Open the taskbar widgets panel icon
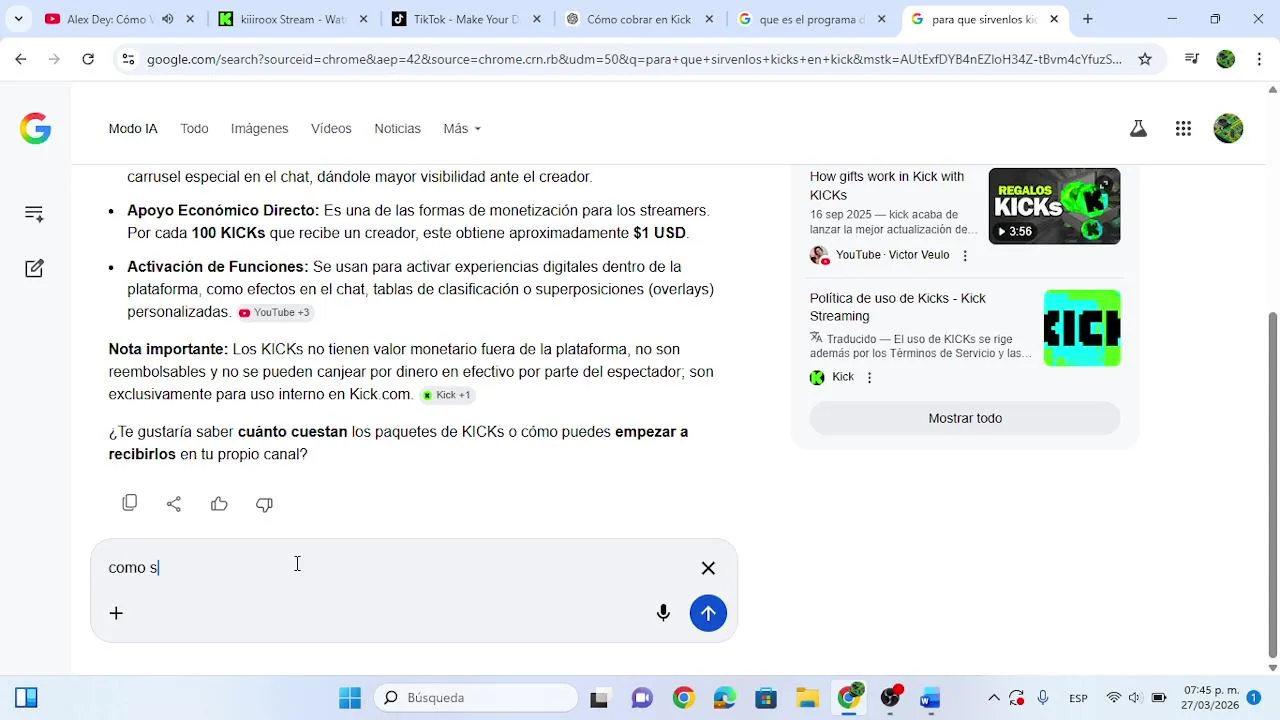This screenshot has width=1280, height=720. click(x=26, y=698)
